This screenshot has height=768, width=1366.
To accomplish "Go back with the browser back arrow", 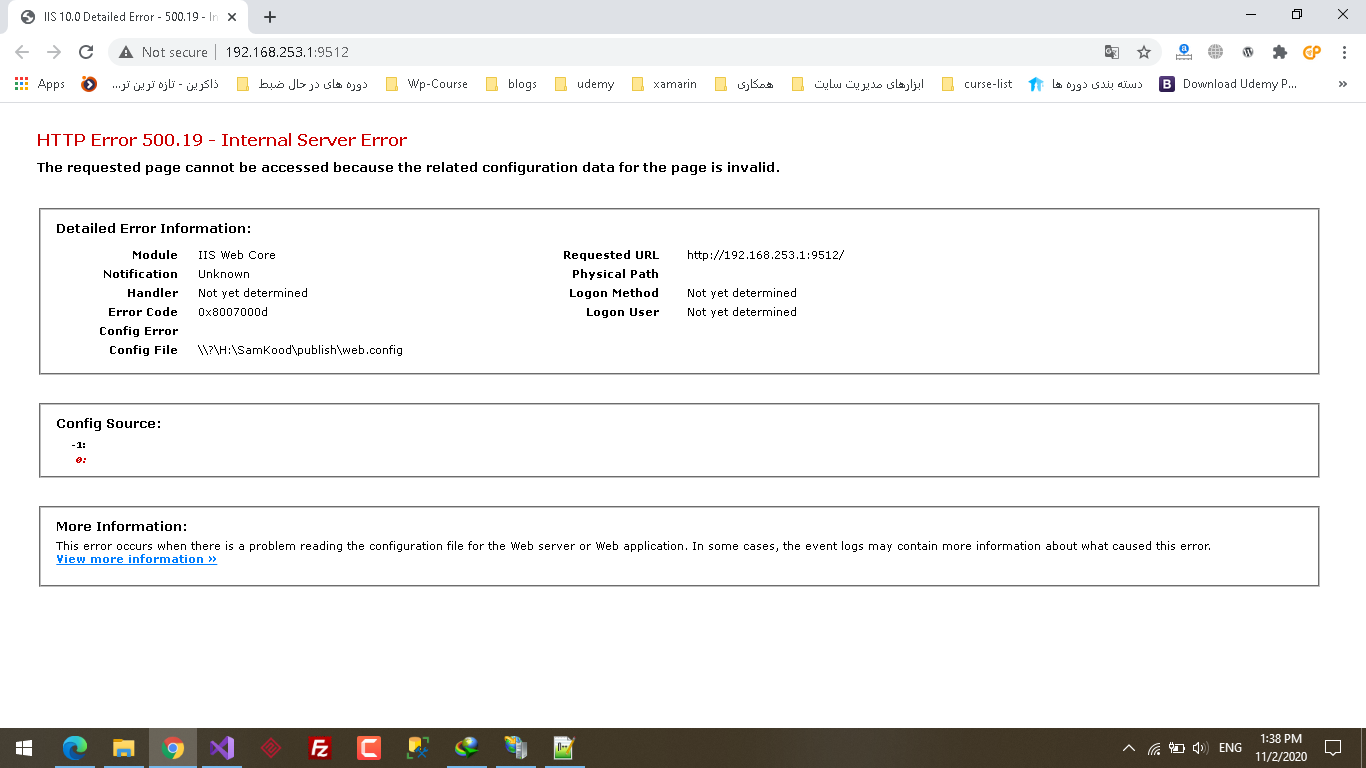I will coord(22,52).
